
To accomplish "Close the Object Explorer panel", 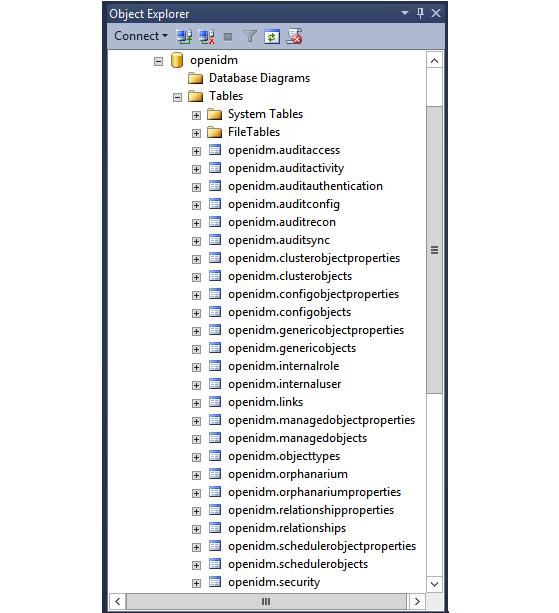I will [x=436, y=13].
